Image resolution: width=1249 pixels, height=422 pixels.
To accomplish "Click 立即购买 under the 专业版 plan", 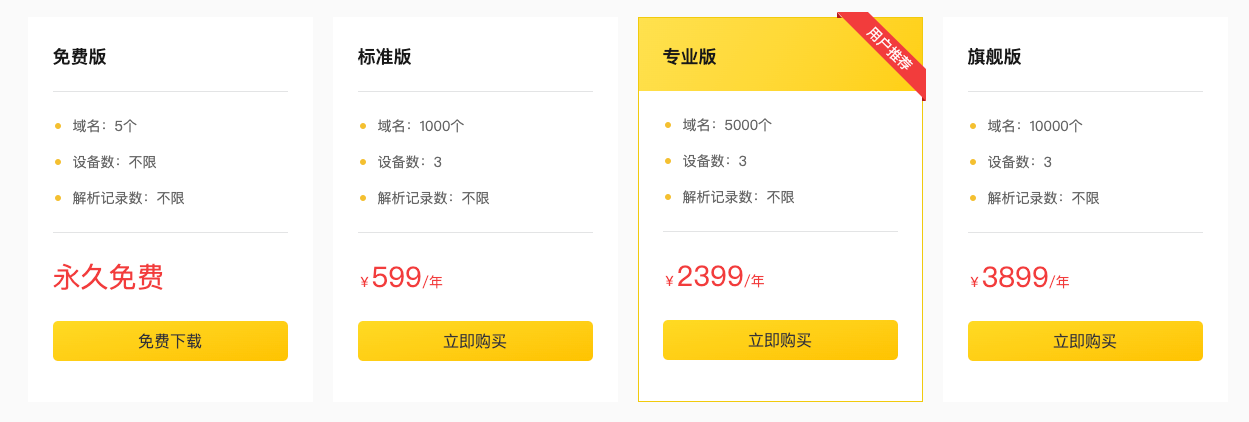I will coord(780,340).
